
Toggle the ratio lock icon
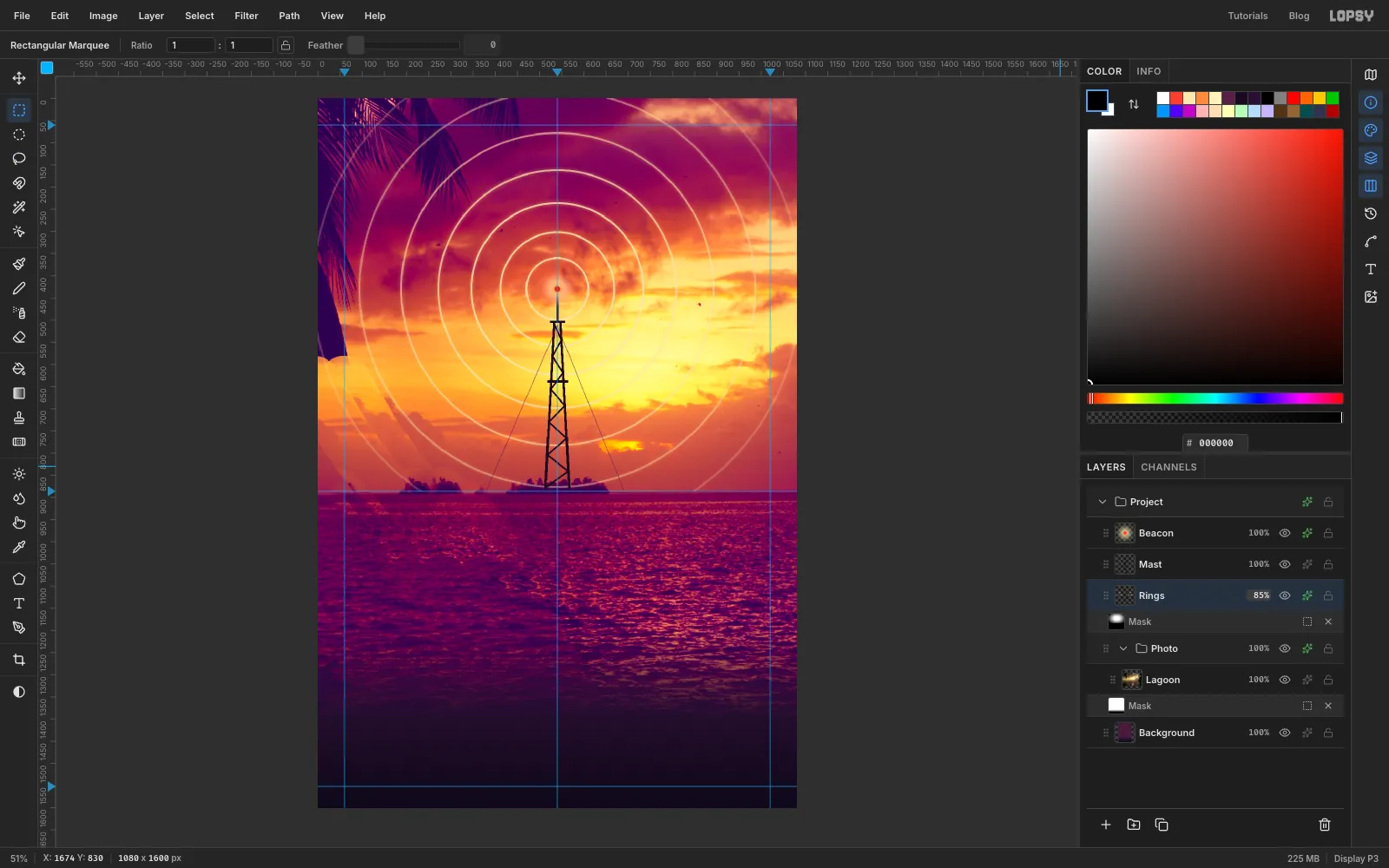tap(286, 45)
